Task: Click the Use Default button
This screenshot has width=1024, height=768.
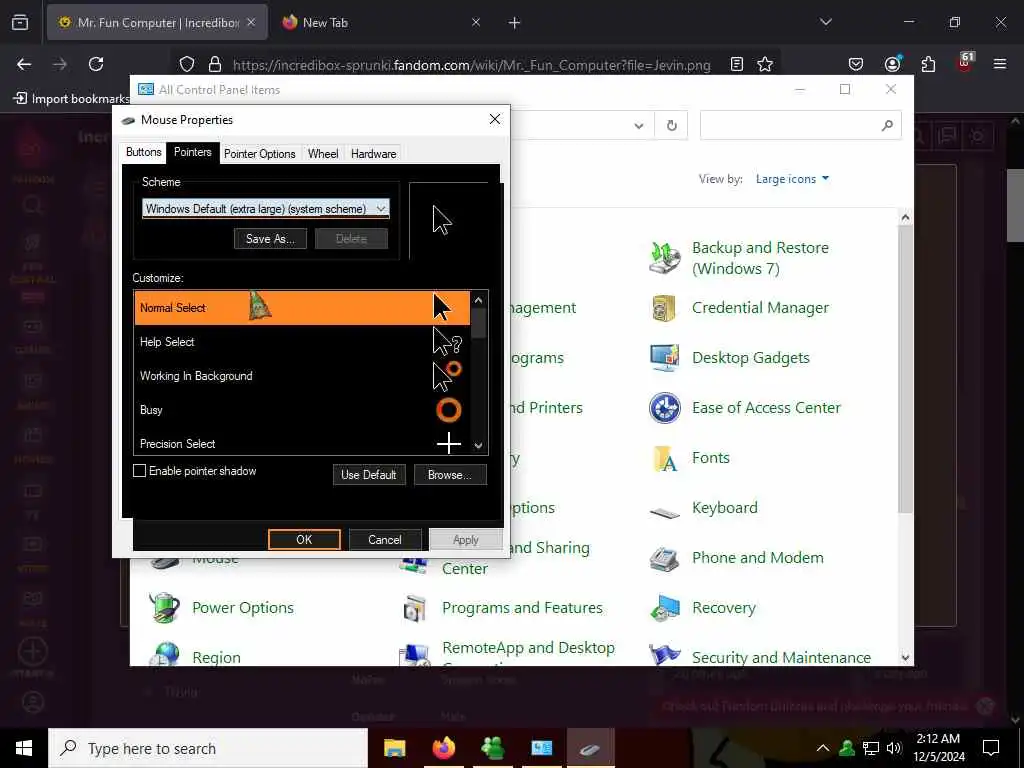Action: tap(369, 475)
